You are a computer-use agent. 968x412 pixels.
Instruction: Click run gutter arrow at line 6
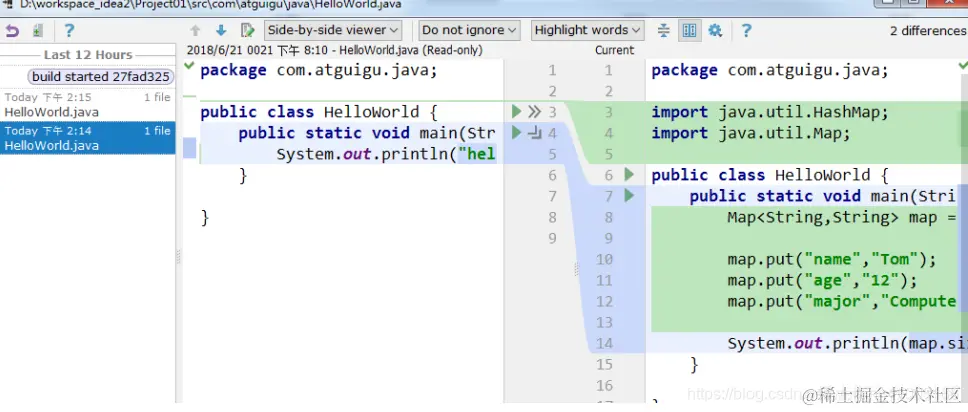click(629, 175)
